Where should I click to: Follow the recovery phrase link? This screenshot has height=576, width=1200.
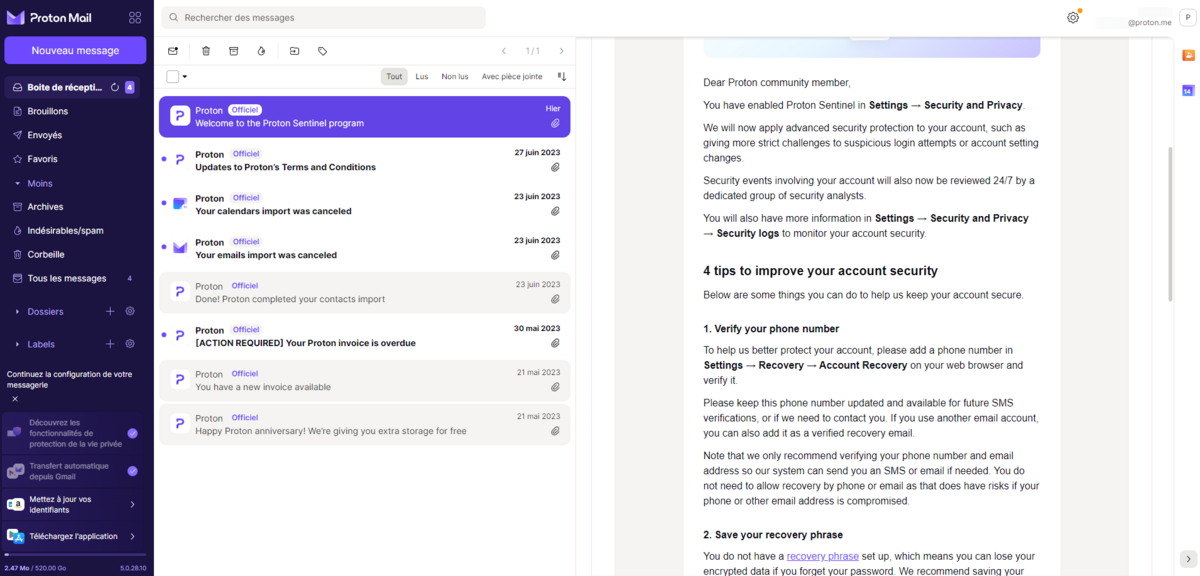point(822,556)
